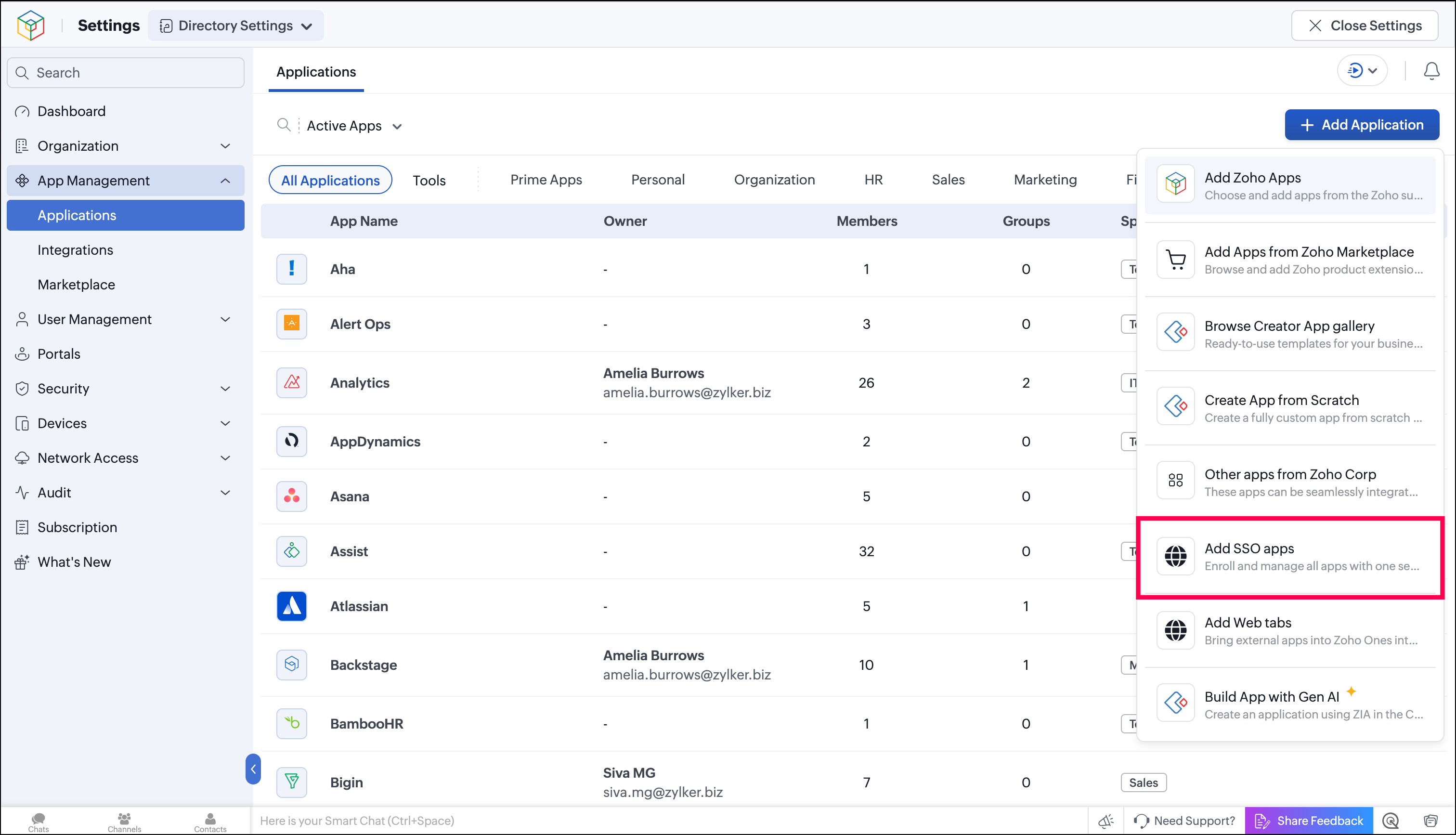This screenshot has width=1456, height=835.
Task: Click the Smart Chat input bar
Action: point(669,821)
